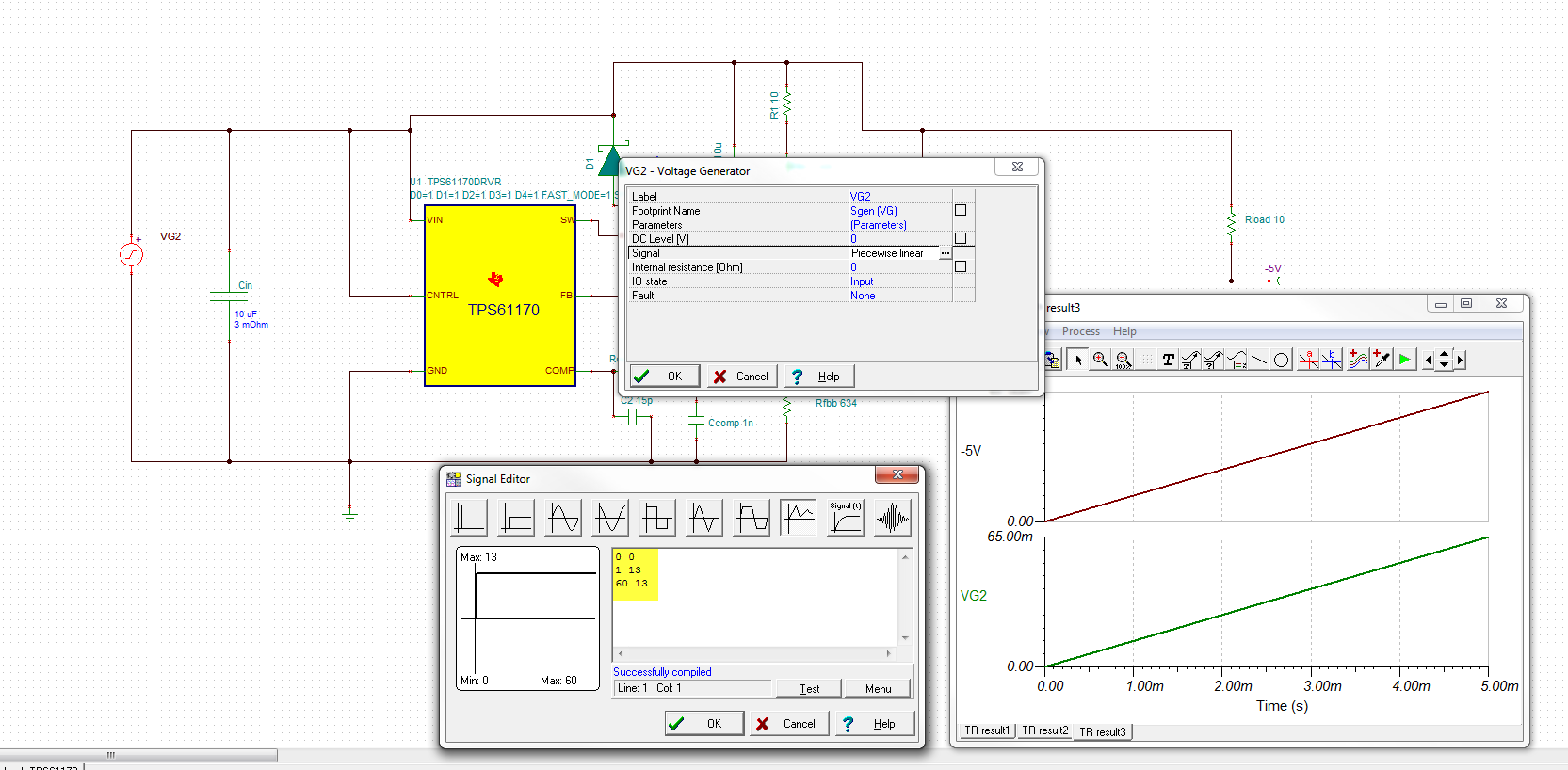1568x770 pixels.
Task: Switch to the TR result2 tab
Action: 1045,730
